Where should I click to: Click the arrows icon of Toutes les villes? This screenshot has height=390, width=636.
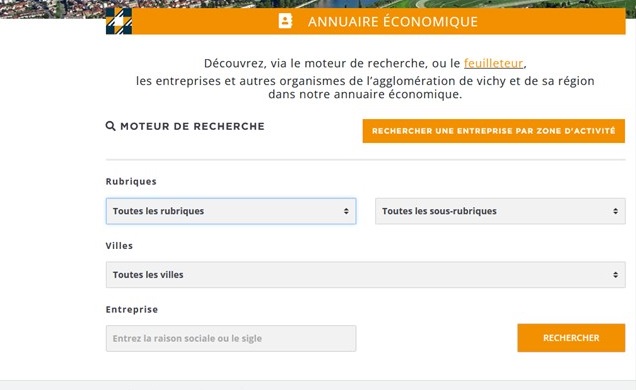pyautogui.click(x=615, y=275)
